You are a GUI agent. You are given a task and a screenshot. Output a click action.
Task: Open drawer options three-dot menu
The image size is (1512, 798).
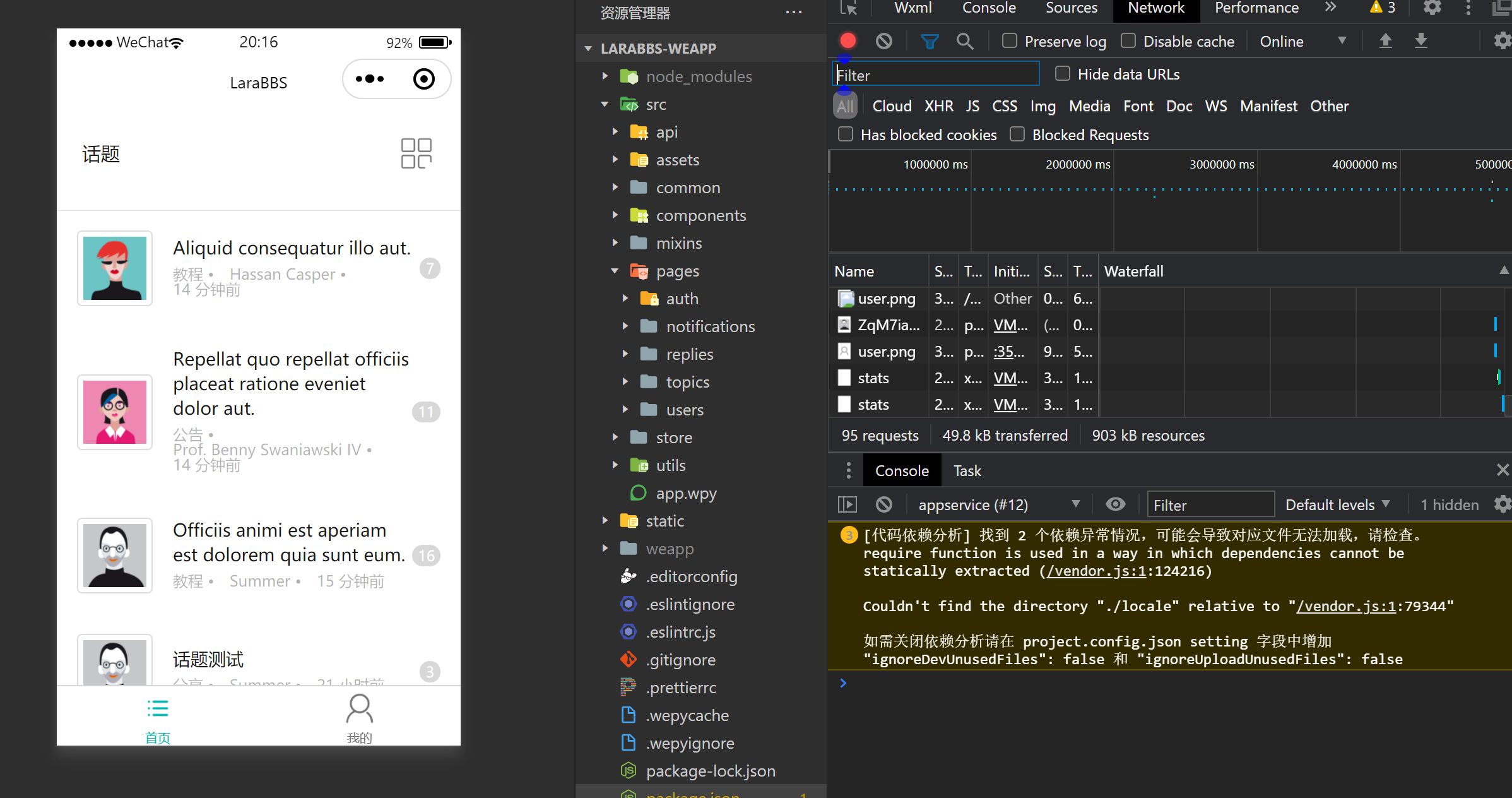(848, 470)
